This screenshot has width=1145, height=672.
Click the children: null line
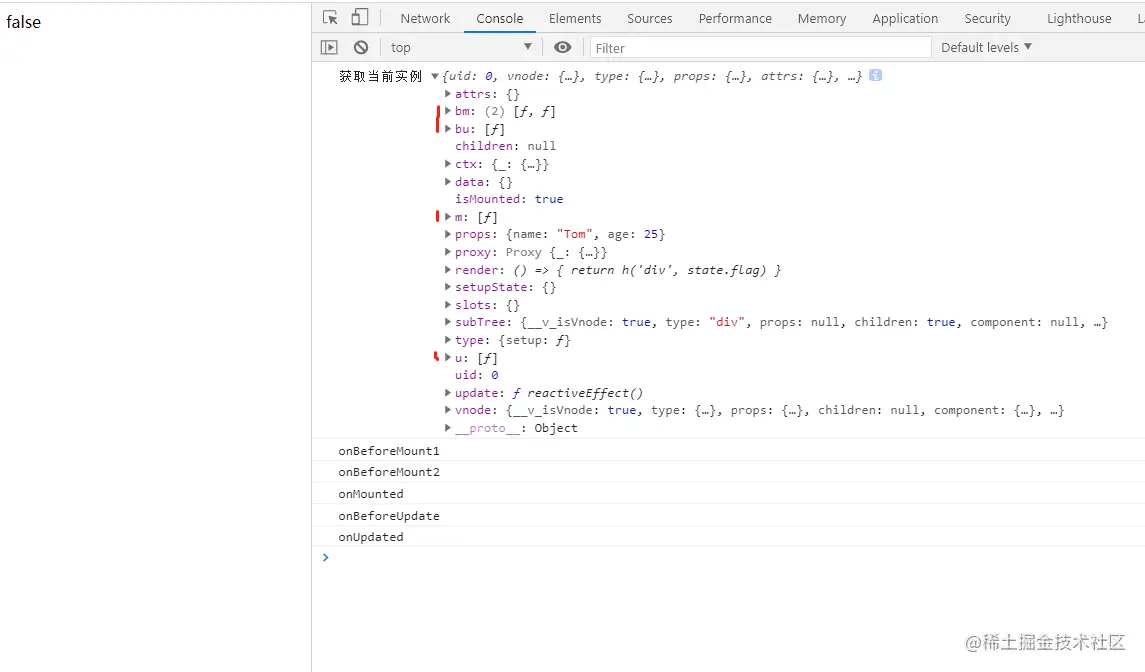pyautogui.click(x=505, y=146)
